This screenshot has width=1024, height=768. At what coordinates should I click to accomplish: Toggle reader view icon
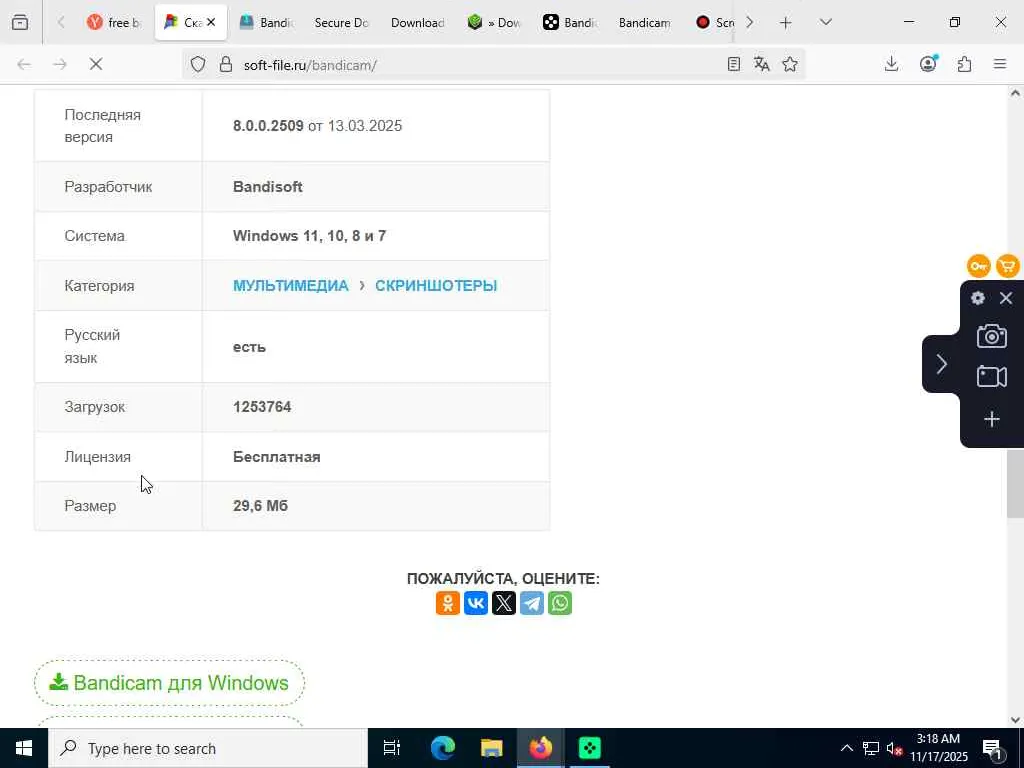733,64
